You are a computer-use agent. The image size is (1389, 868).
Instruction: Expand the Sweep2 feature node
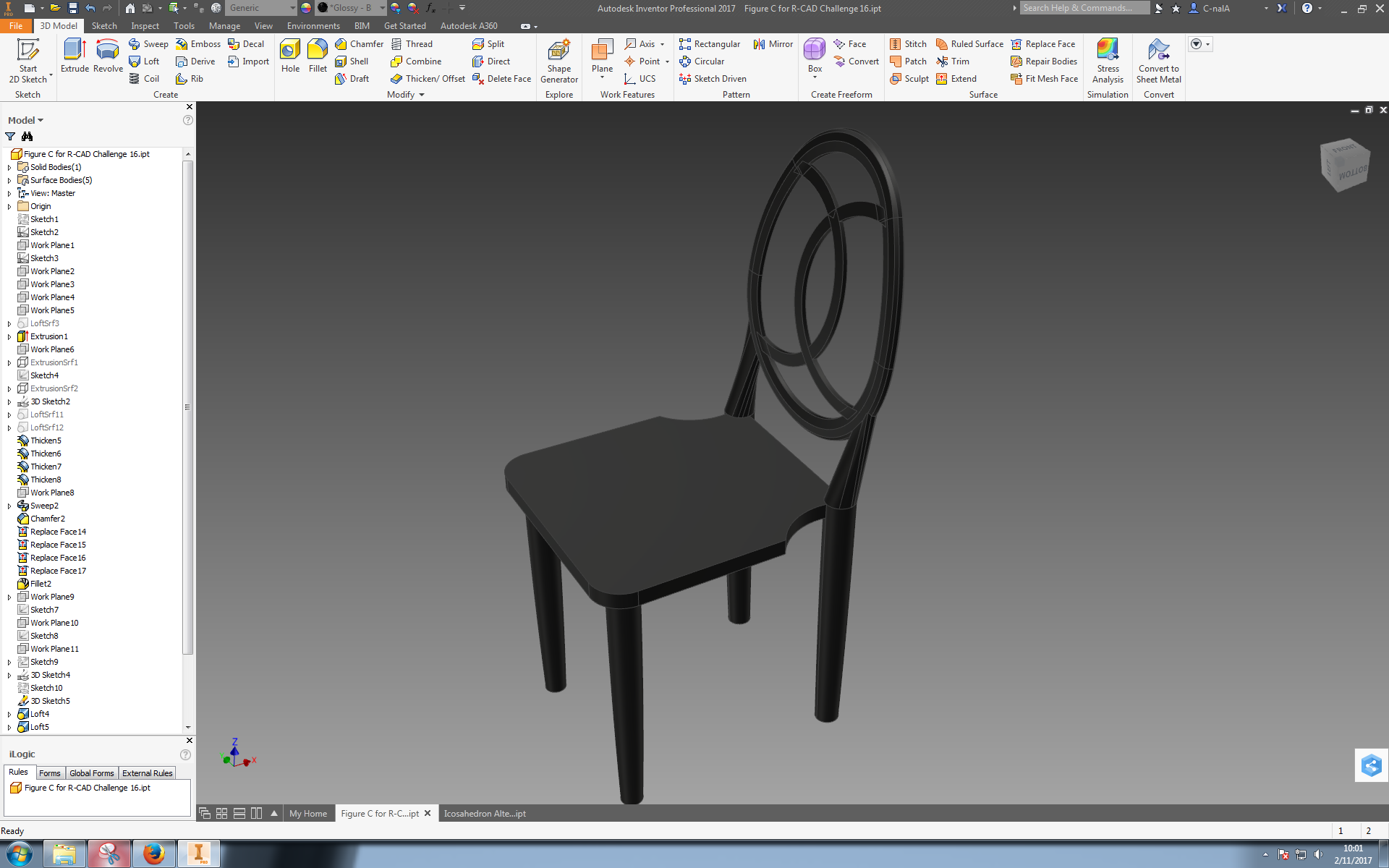[x=9, y=506]
